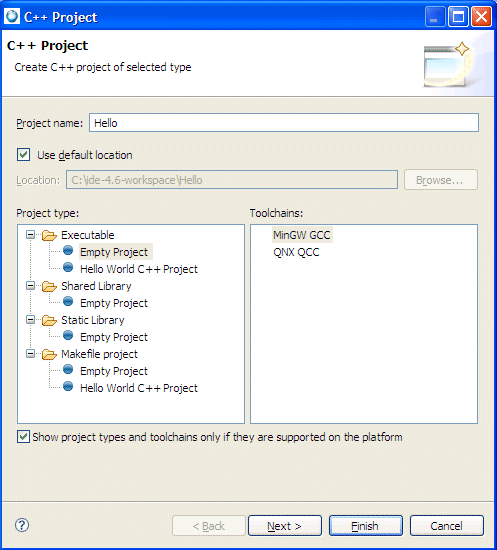Viewport: 497px width, 550px height.
Task: Click the Next button
Action: tap(285, 525)
